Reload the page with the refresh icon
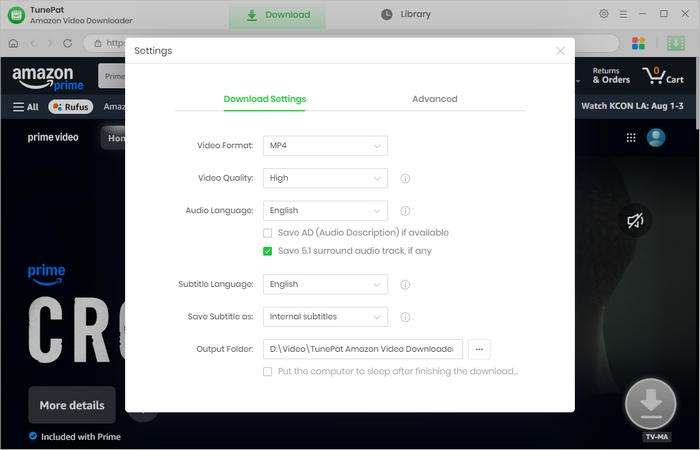 pos(67,43)
